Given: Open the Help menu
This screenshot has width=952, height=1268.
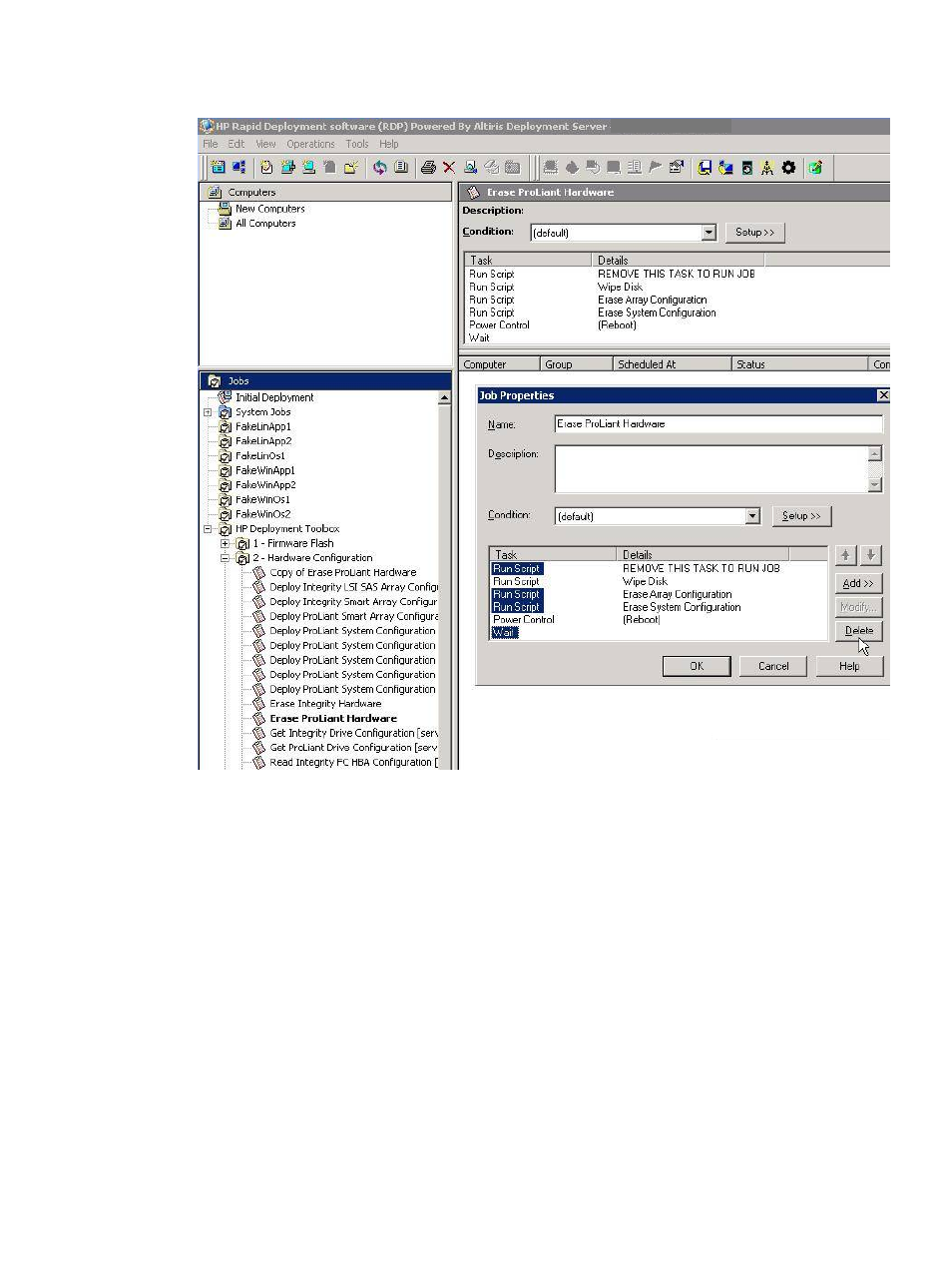Looking at the screenshot, I should (389, 144).
